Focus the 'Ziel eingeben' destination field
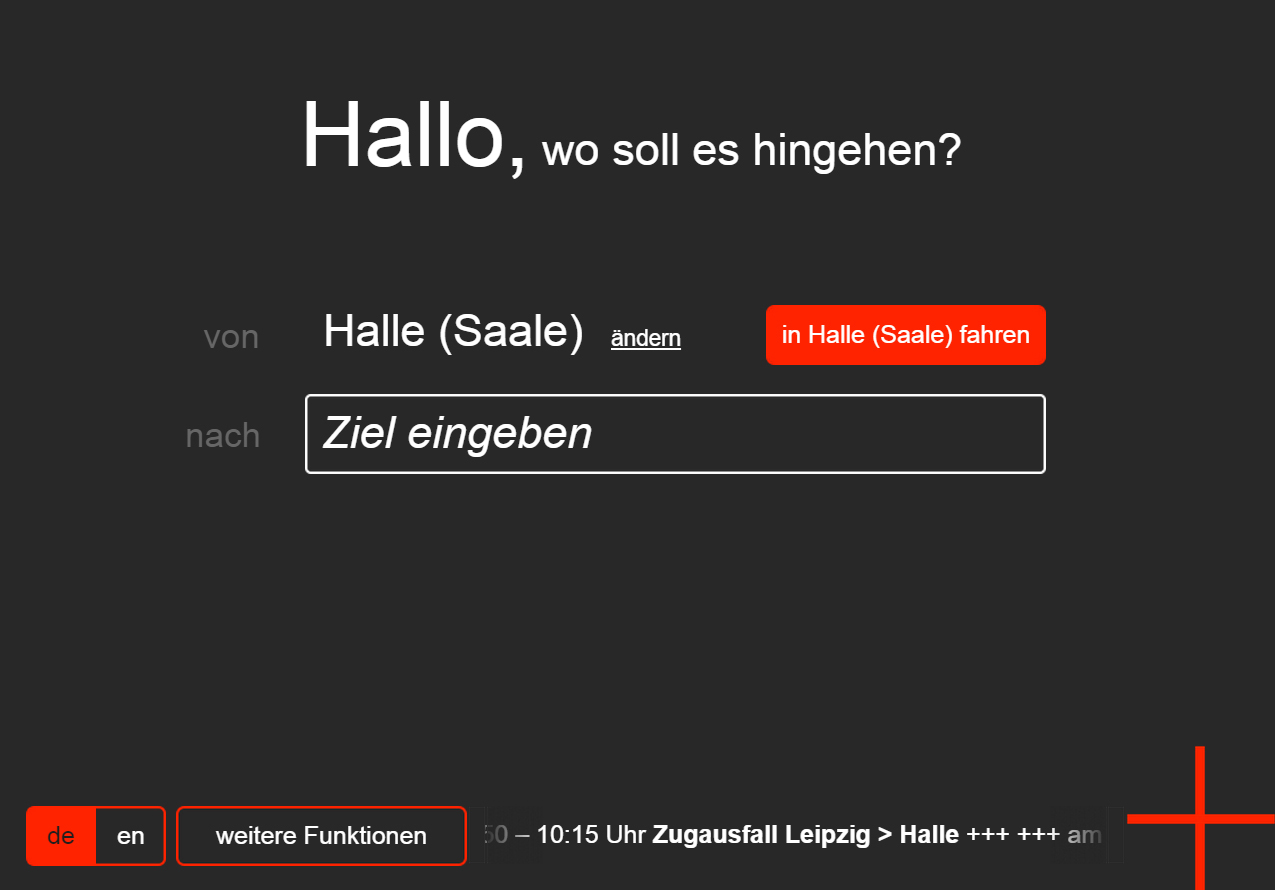1275x890 pixels. 675,434
